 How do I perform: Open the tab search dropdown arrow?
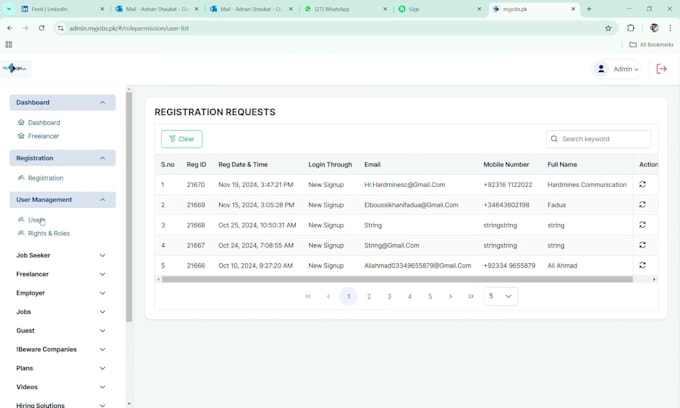(x=9, y=9)
